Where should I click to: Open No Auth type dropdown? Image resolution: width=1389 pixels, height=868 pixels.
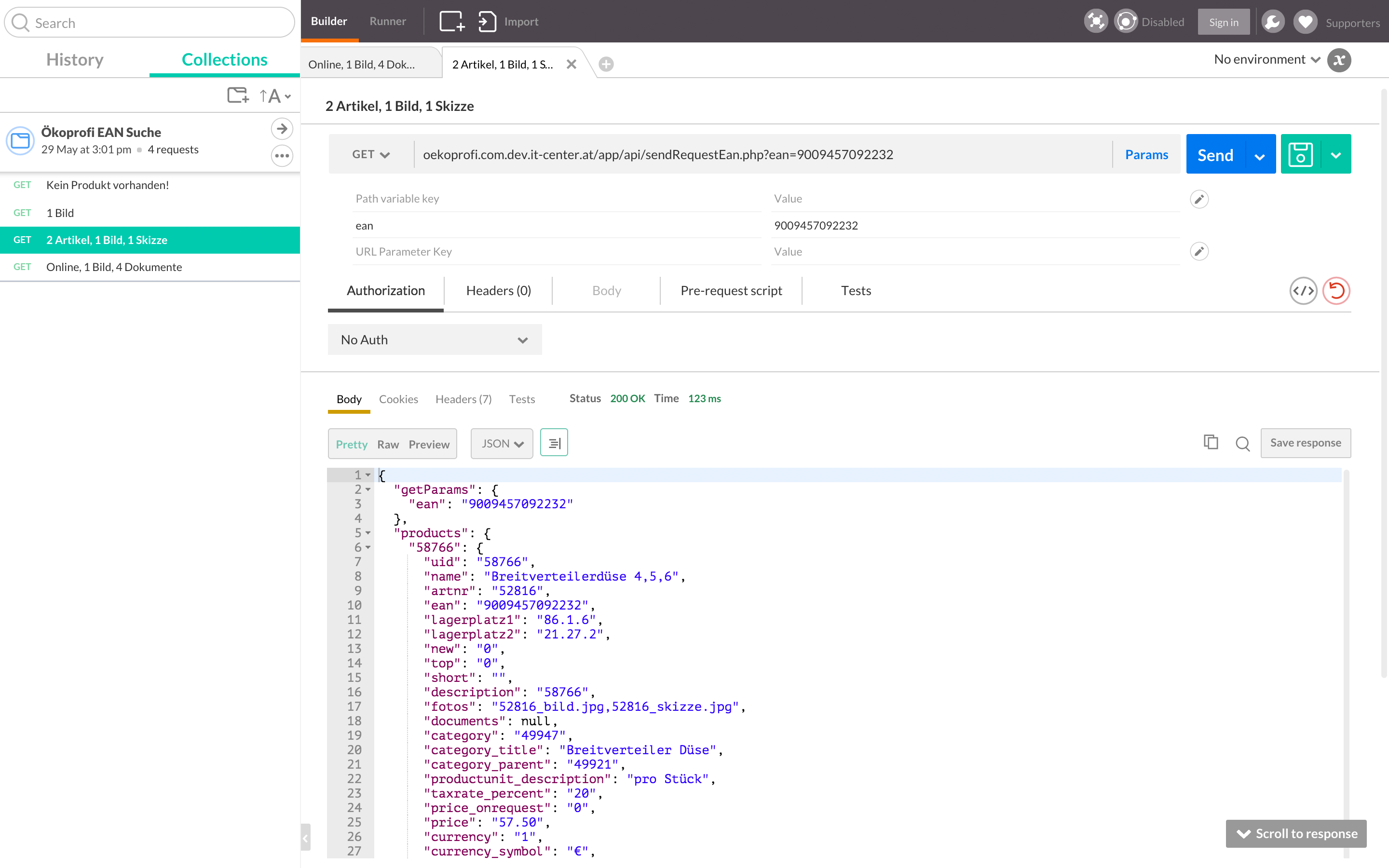pyautogui.click(x=435, y=340)
